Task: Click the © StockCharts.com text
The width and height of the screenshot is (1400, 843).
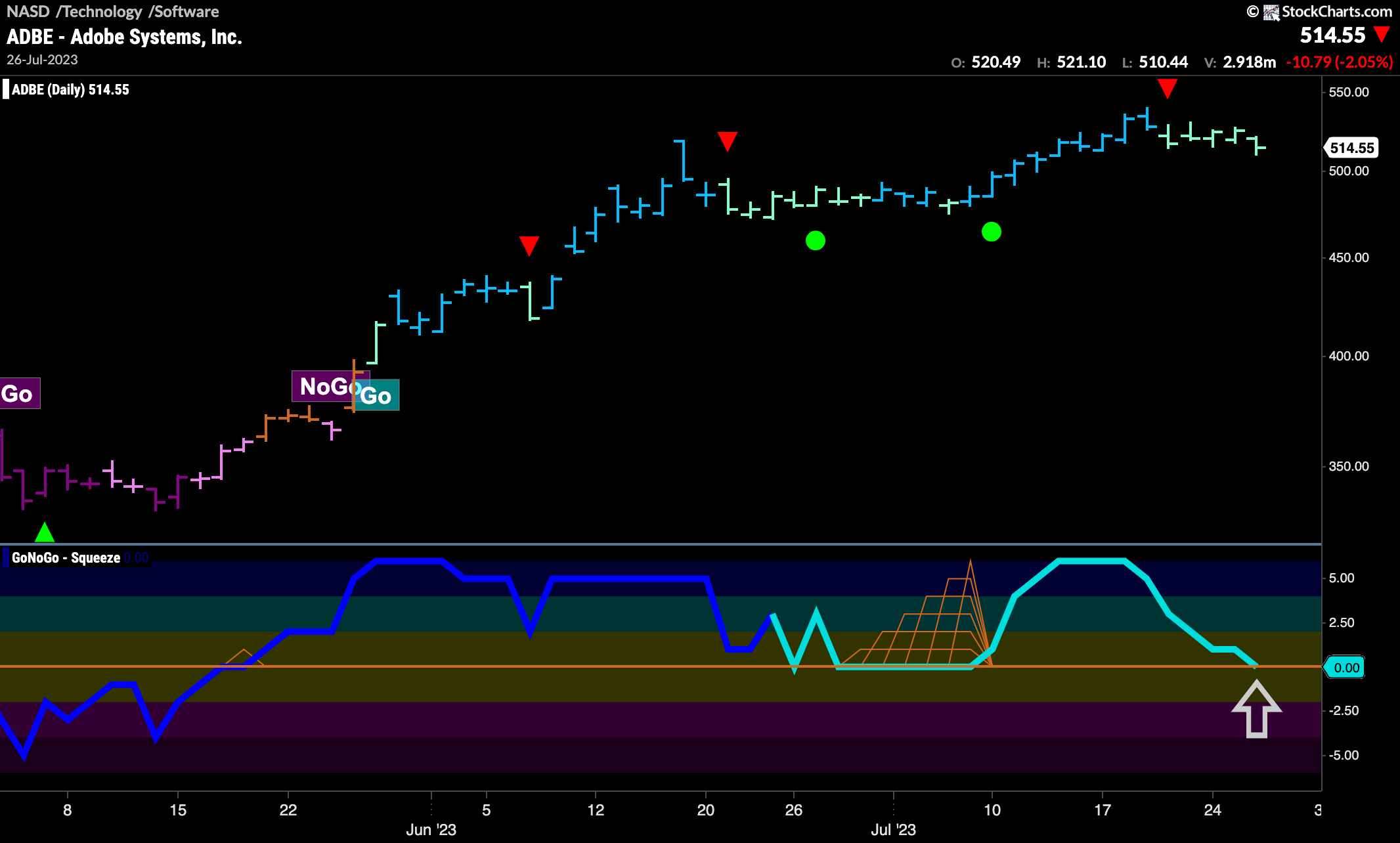Action: coord(1320,12)
